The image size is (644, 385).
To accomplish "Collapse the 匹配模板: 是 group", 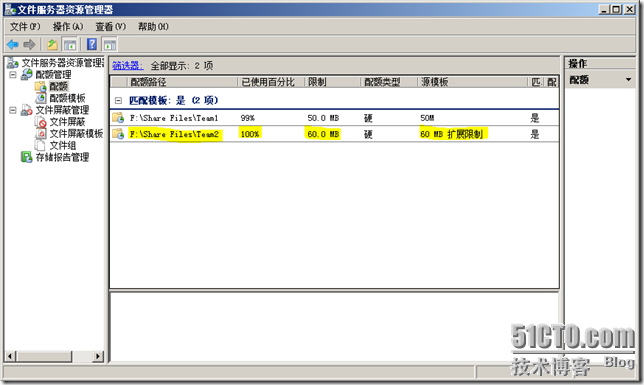I will click(x=118, y=100).
